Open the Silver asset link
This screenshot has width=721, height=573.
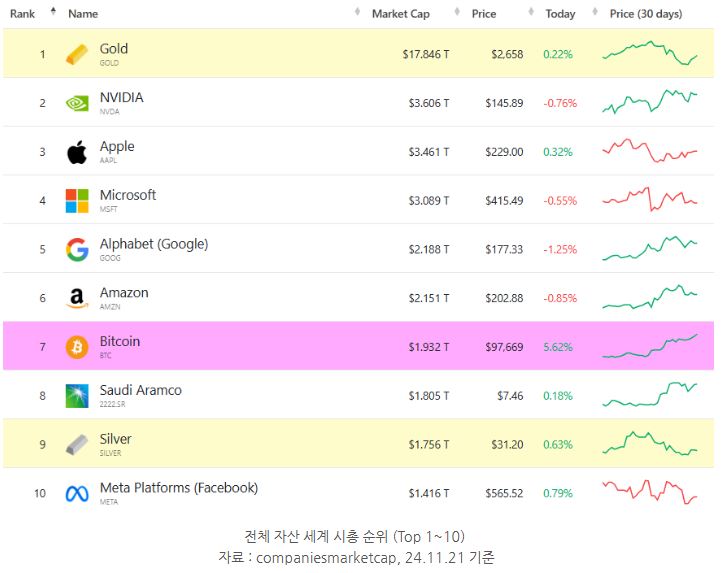coord(115,439)
